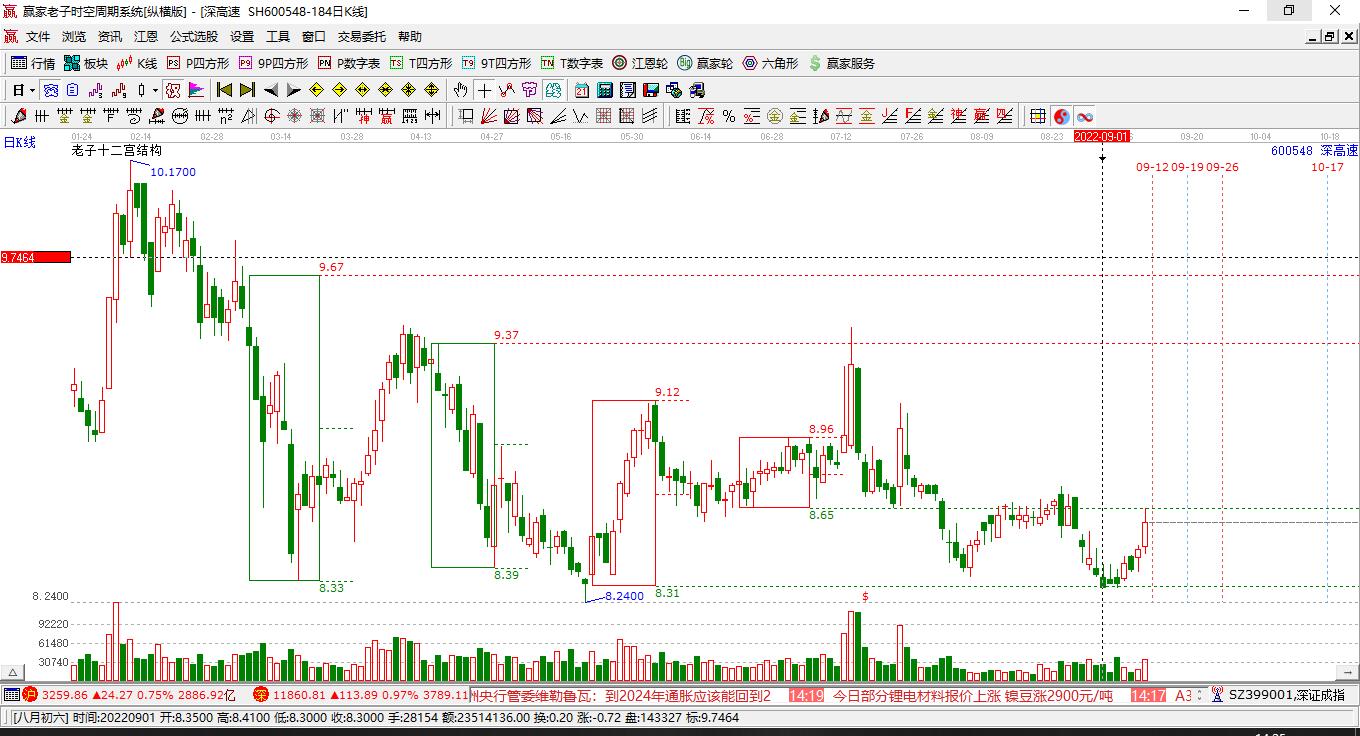Click the networked computers icon
The image size is (1360, 736).
(674, 90)
